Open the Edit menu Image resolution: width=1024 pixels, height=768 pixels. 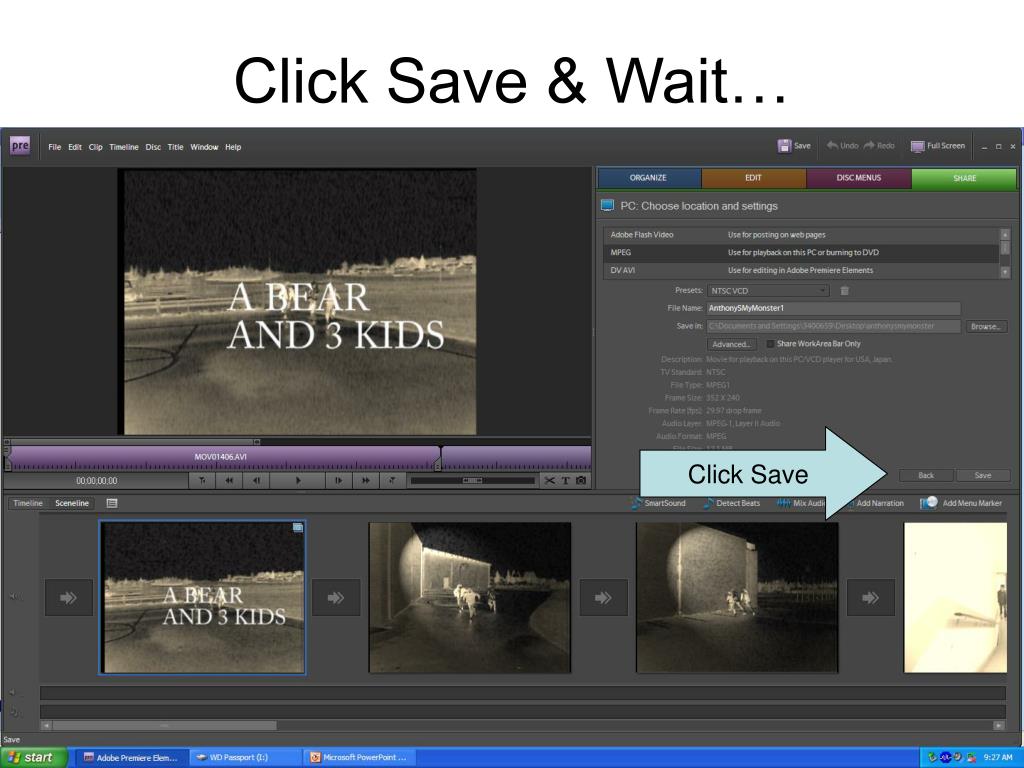(75, 147)
